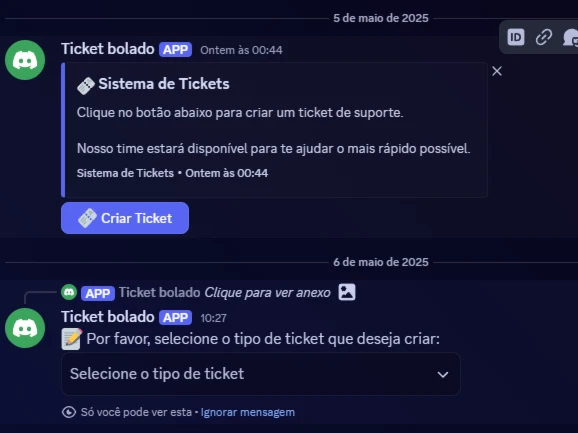Dismiss message via Ignorar mensagem link
The width and height of the screenshot is (578, 433).
248,412
